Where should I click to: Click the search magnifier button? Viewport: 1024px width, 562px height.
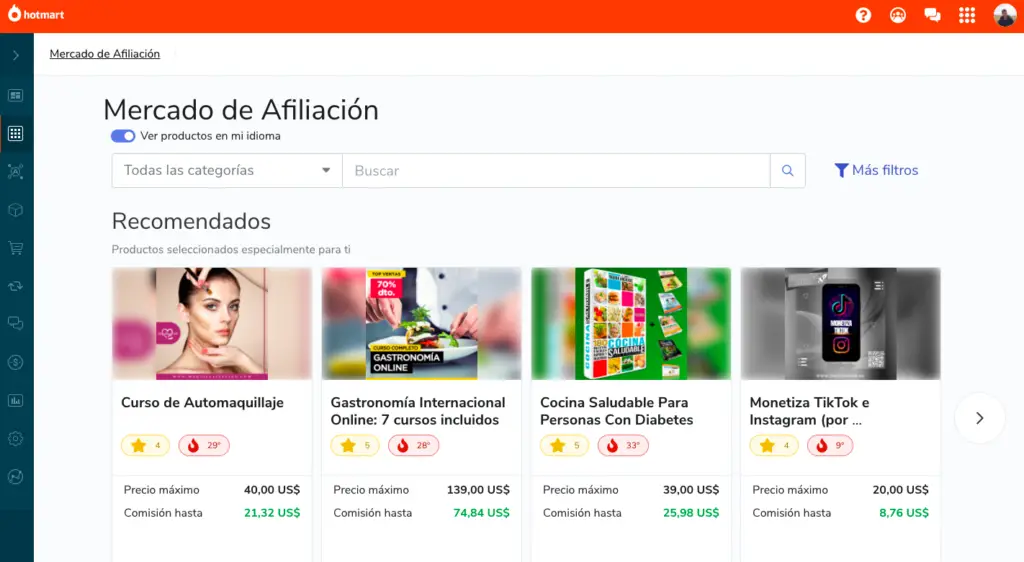click(x=788, y=170)
